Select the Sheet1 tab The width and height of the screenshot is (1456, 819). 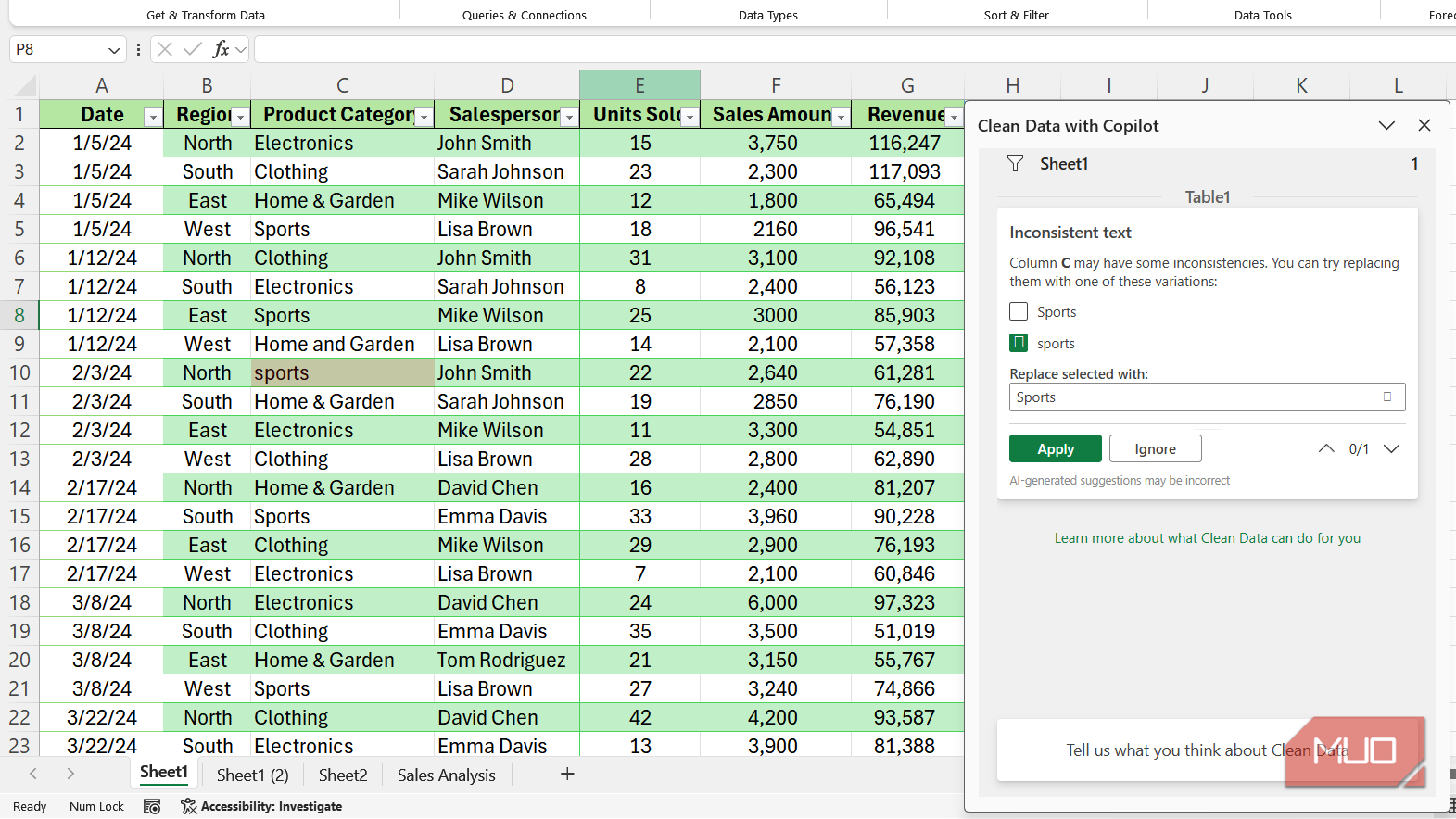coord(163,772)
